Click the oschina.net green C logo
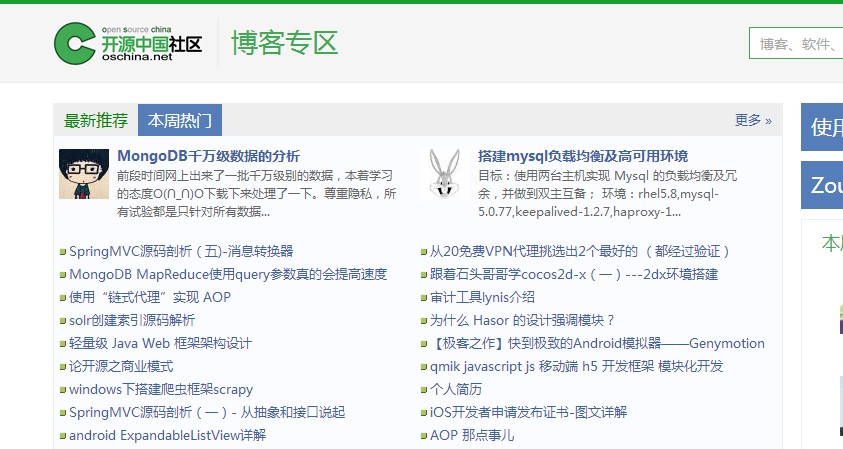 (75, 44)
